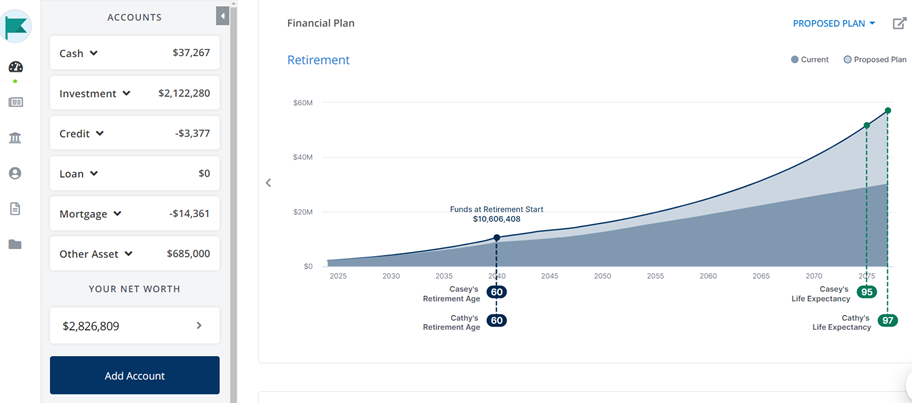Toggle the Current series legend
Viewport: 912px width, 403px height.
pos(810,60)
